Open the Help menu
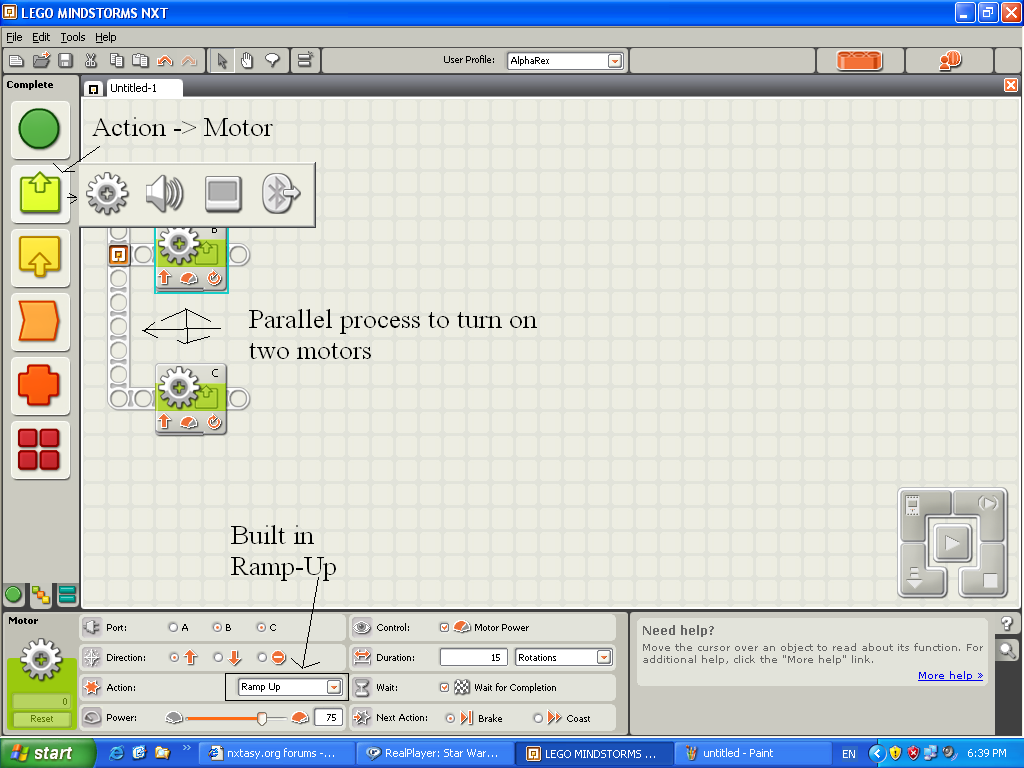1024x768 pixels. [x=106, y=37]
